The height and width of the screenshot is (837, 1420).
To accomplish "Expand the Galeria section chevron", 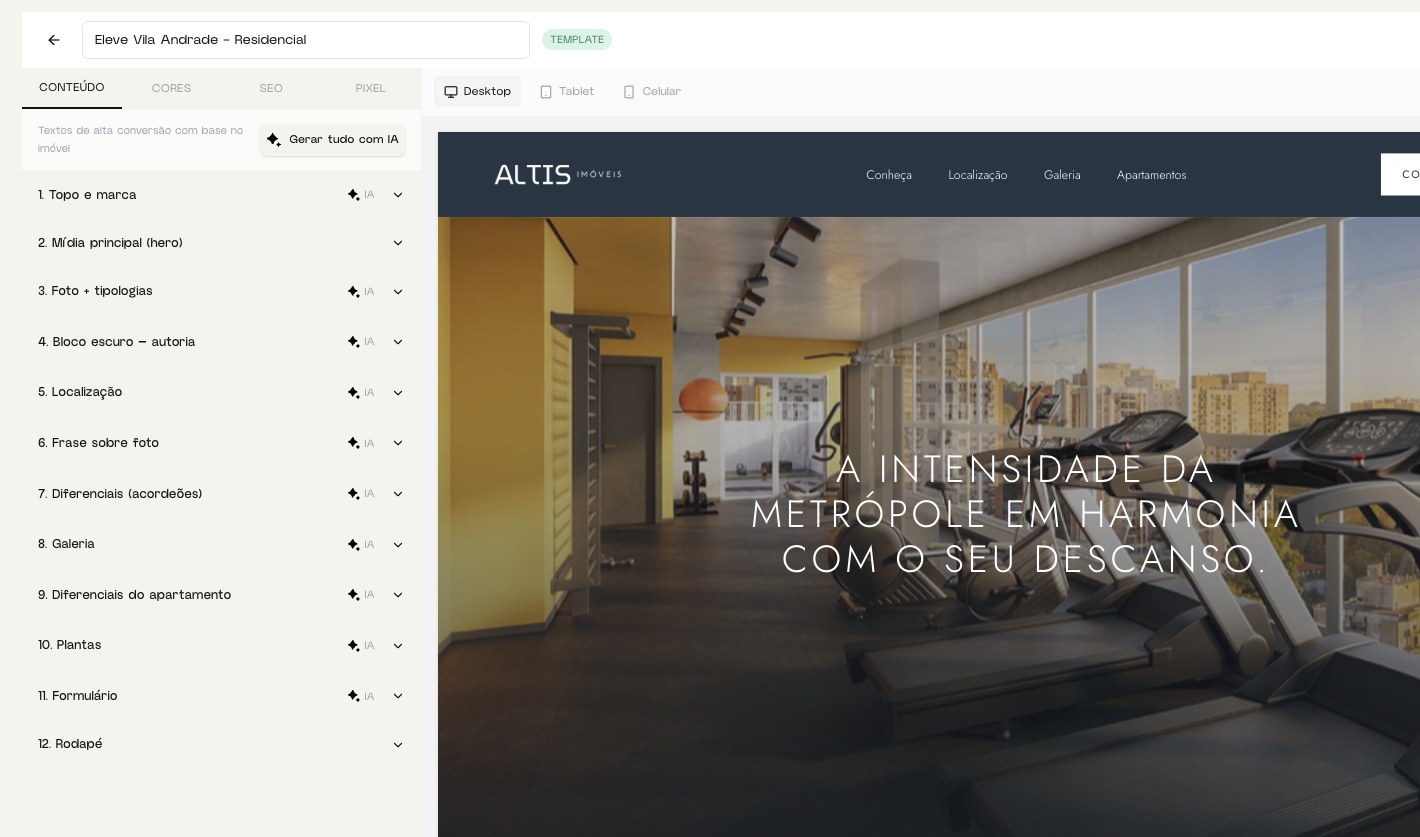I will pyautogui.click(x=398, y=545).
